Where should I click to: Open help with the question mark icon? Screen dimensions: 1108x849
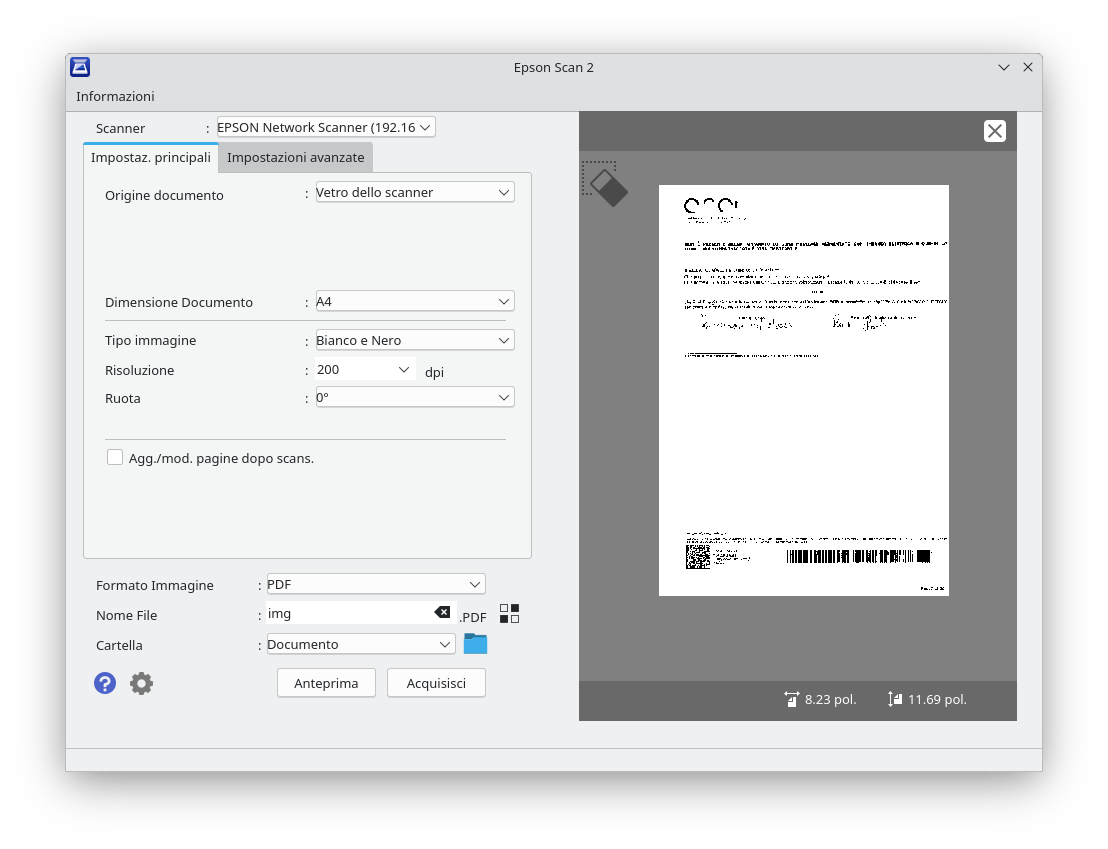pyautogui.click(x=105, y=683)
